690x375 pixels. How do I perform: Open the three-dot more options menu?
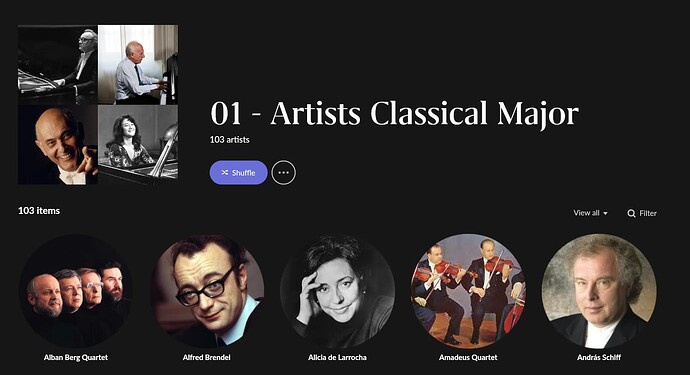pos(284,173)
